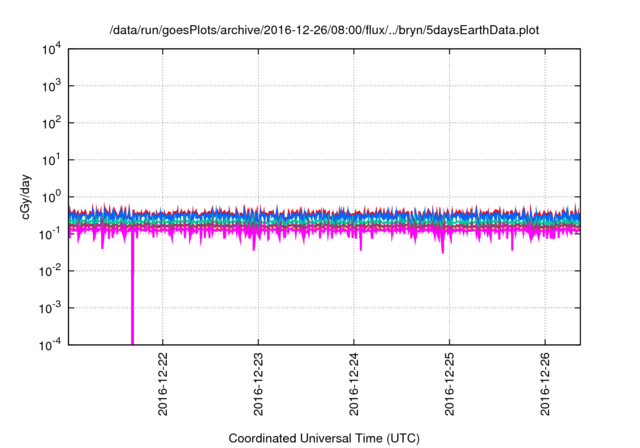The width and height of the screenshot is (640, 448).
Task: Click the magenta dropout spike reaching 10^-4
Action: click(132, 290)
